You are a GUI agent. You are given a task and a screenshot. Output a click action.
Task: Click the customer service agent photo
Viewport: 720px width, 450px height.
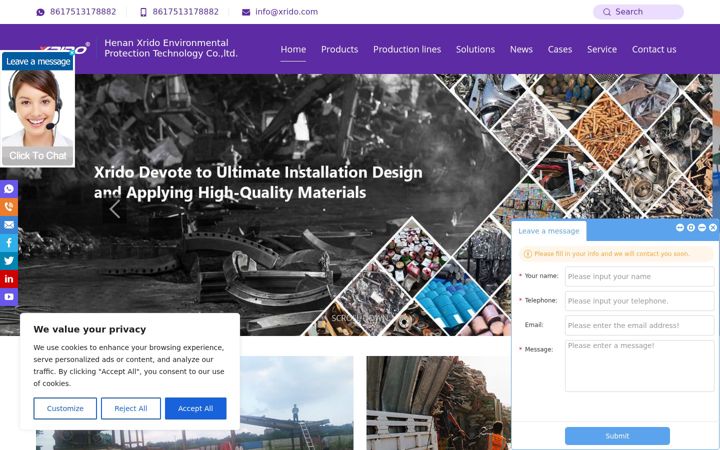(x=37, y=108)
